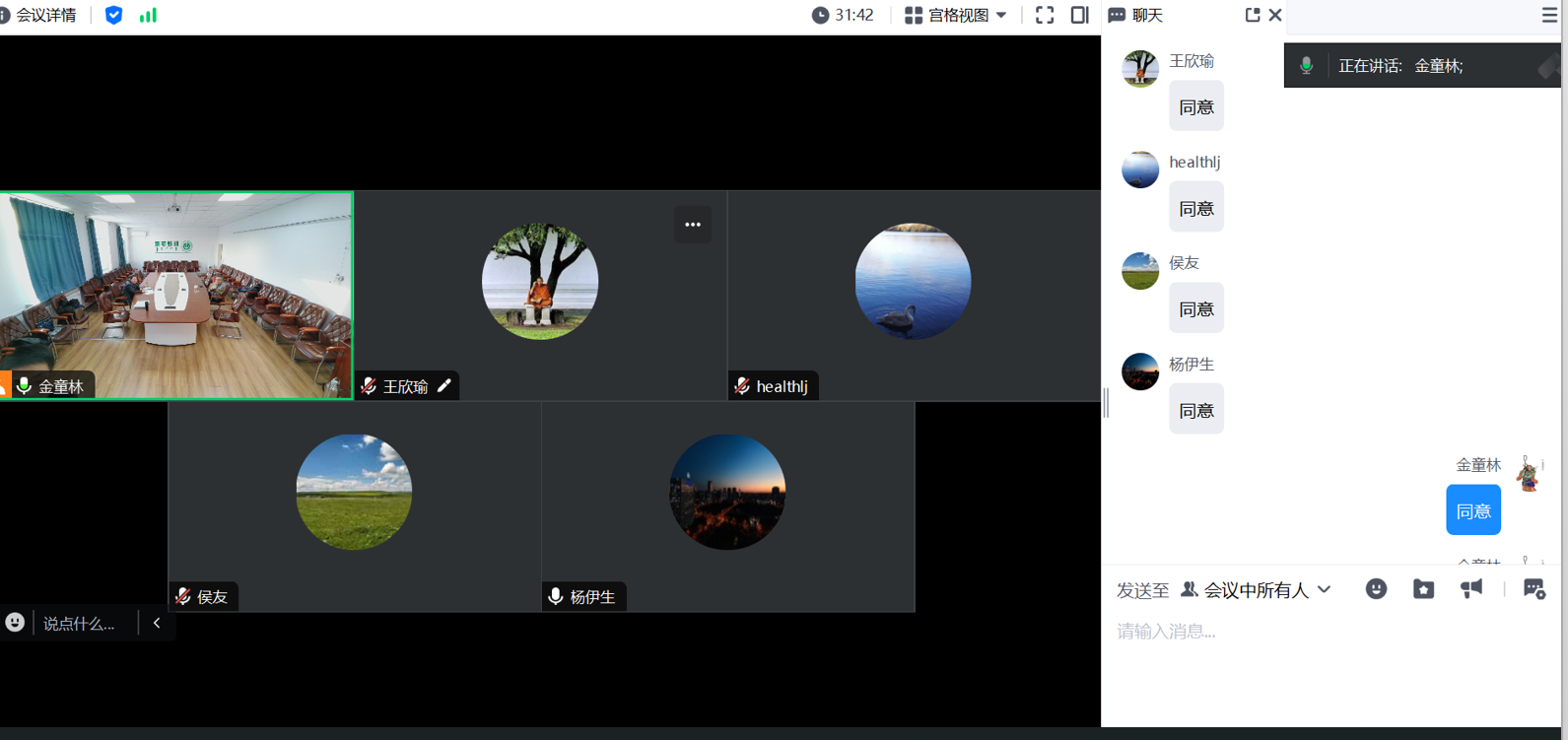Viewport: 1568px width, 740px height.
Task: Enter fullscreen mode
Action: point(1045,15)
